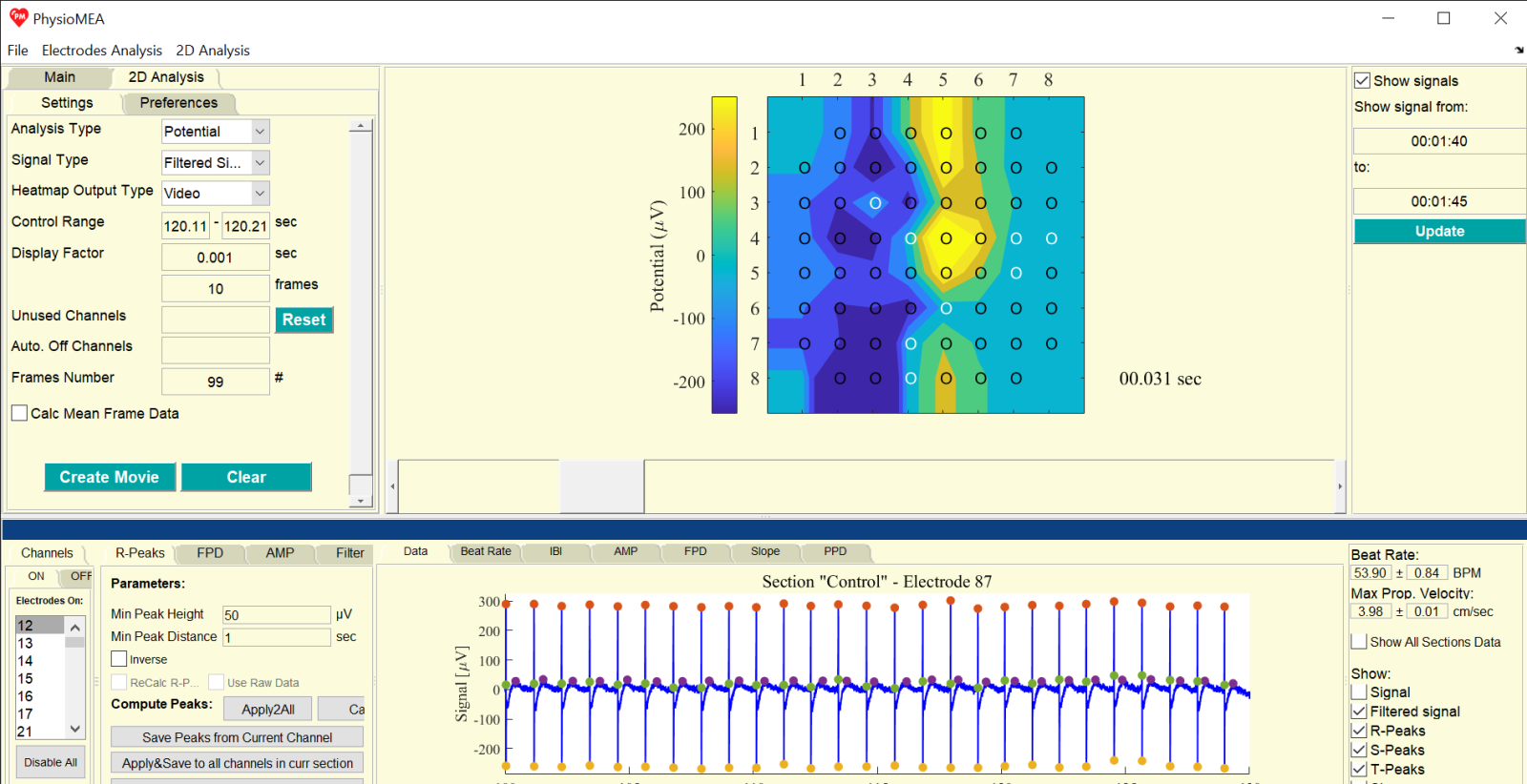Click the electrodes list scroll-down arrow
Image resolution: width=1527 pixels, height=784 pixels.
(74, 729)
